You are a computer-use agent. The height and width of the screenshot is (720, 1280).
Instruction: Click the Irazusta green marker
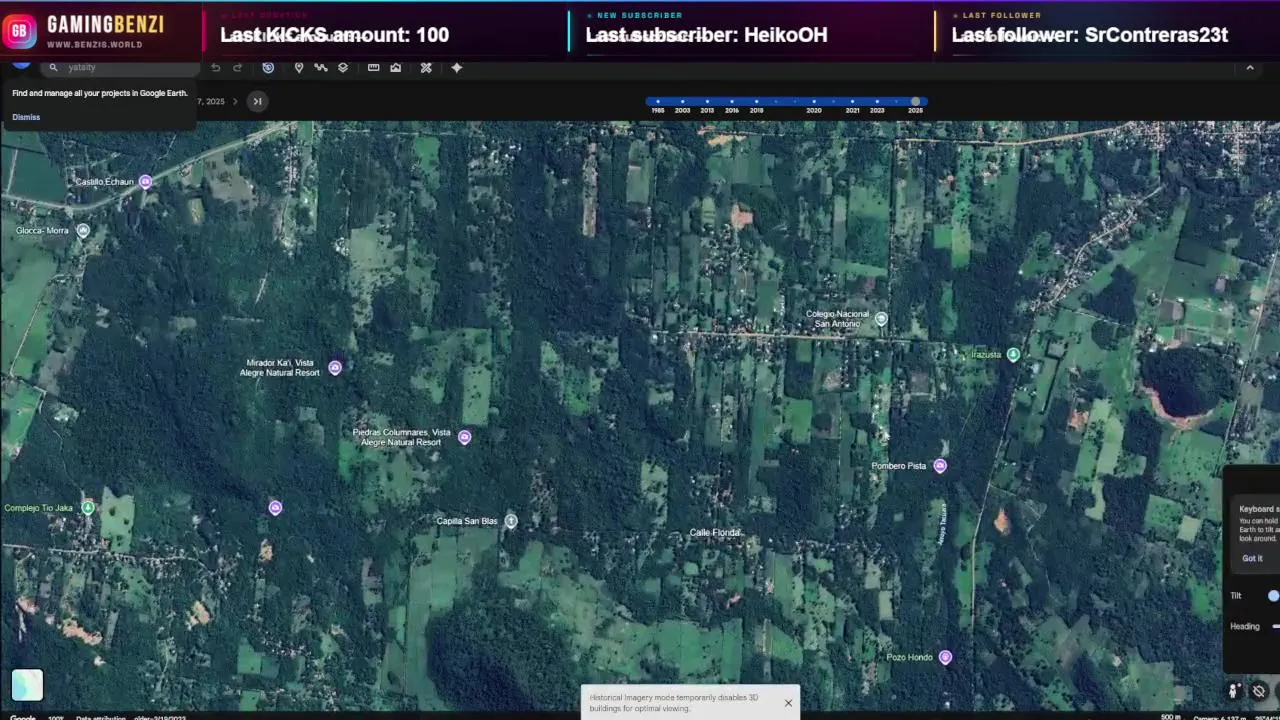(x=1013, y=355)
